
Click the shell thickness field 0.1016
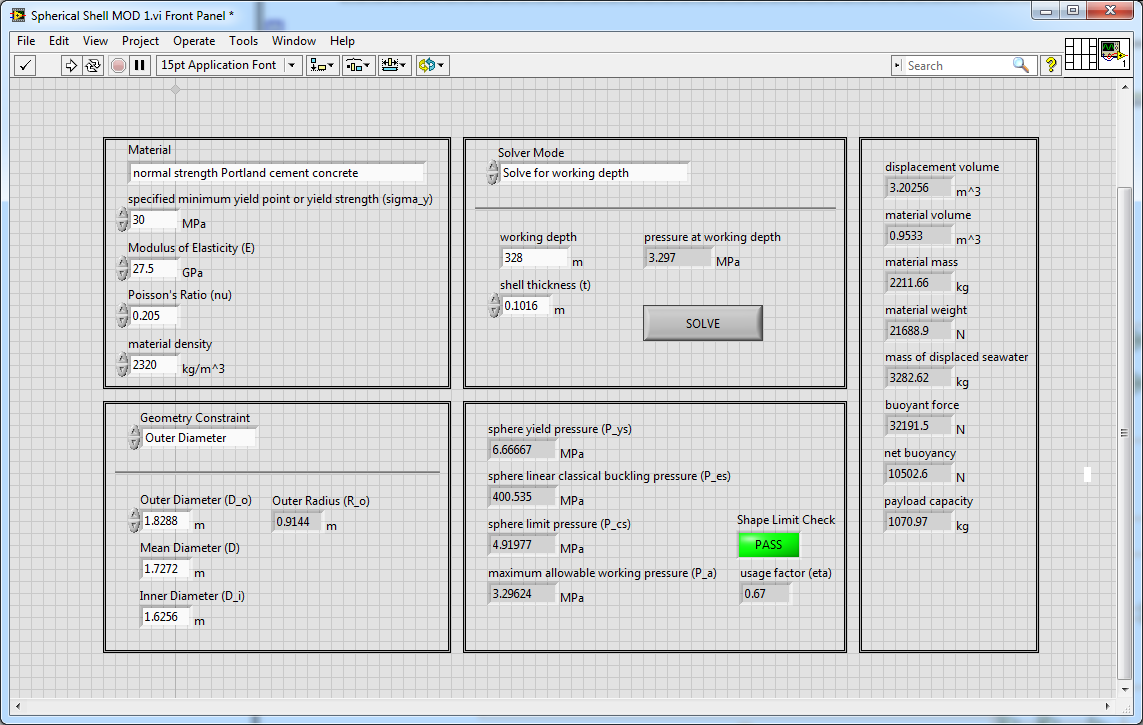point(526,306)
